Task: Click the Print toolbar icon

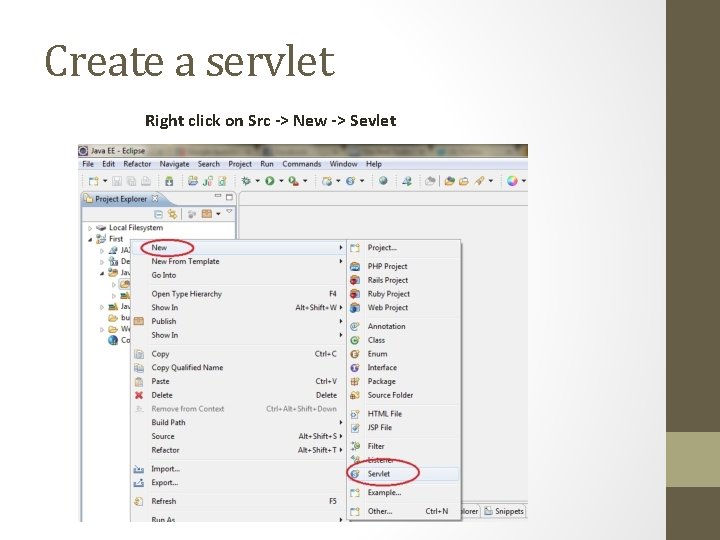Action: coord(146,181)
